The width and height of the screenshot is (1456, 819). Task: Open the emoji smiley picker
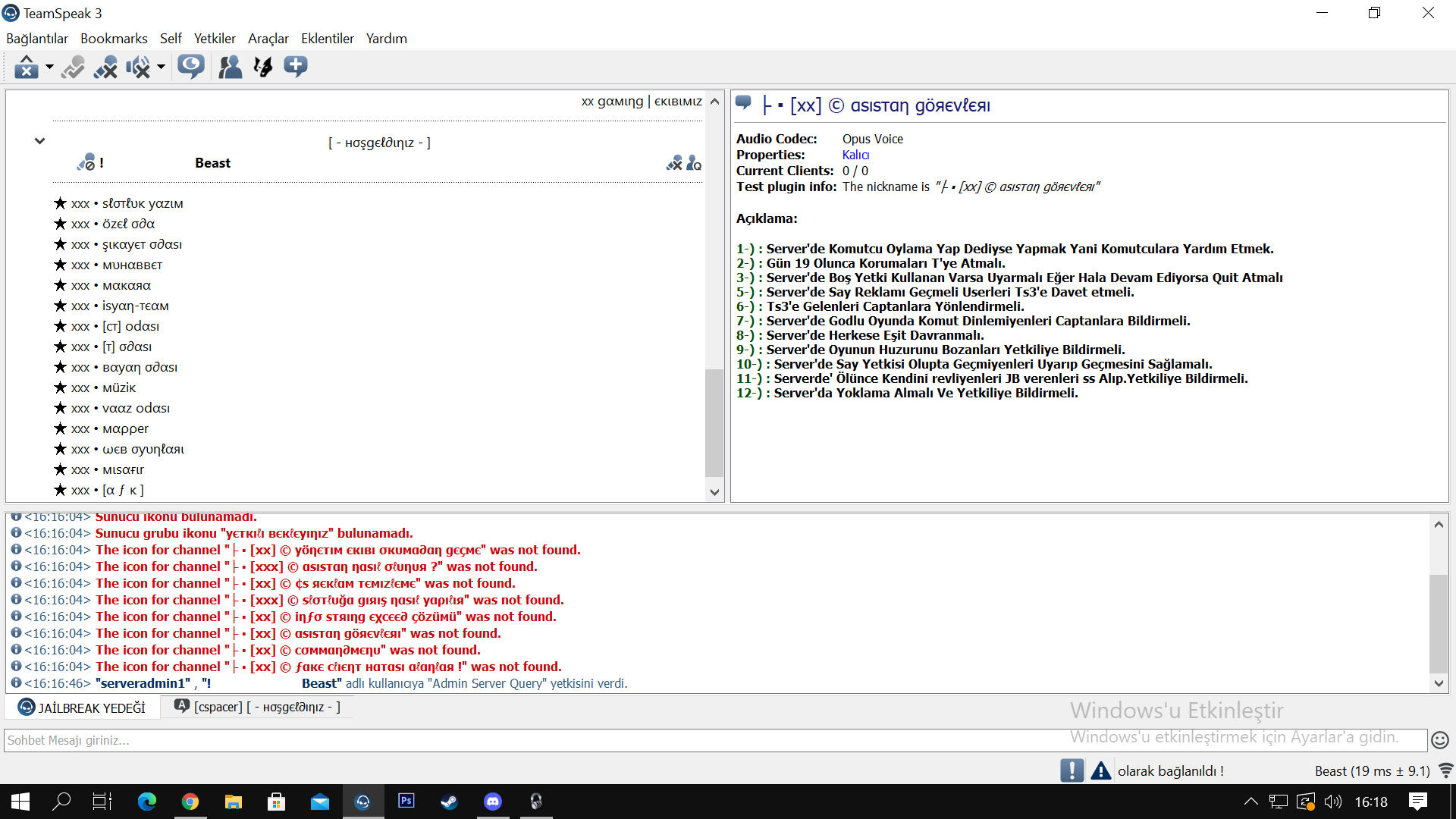pos(1440,740)
